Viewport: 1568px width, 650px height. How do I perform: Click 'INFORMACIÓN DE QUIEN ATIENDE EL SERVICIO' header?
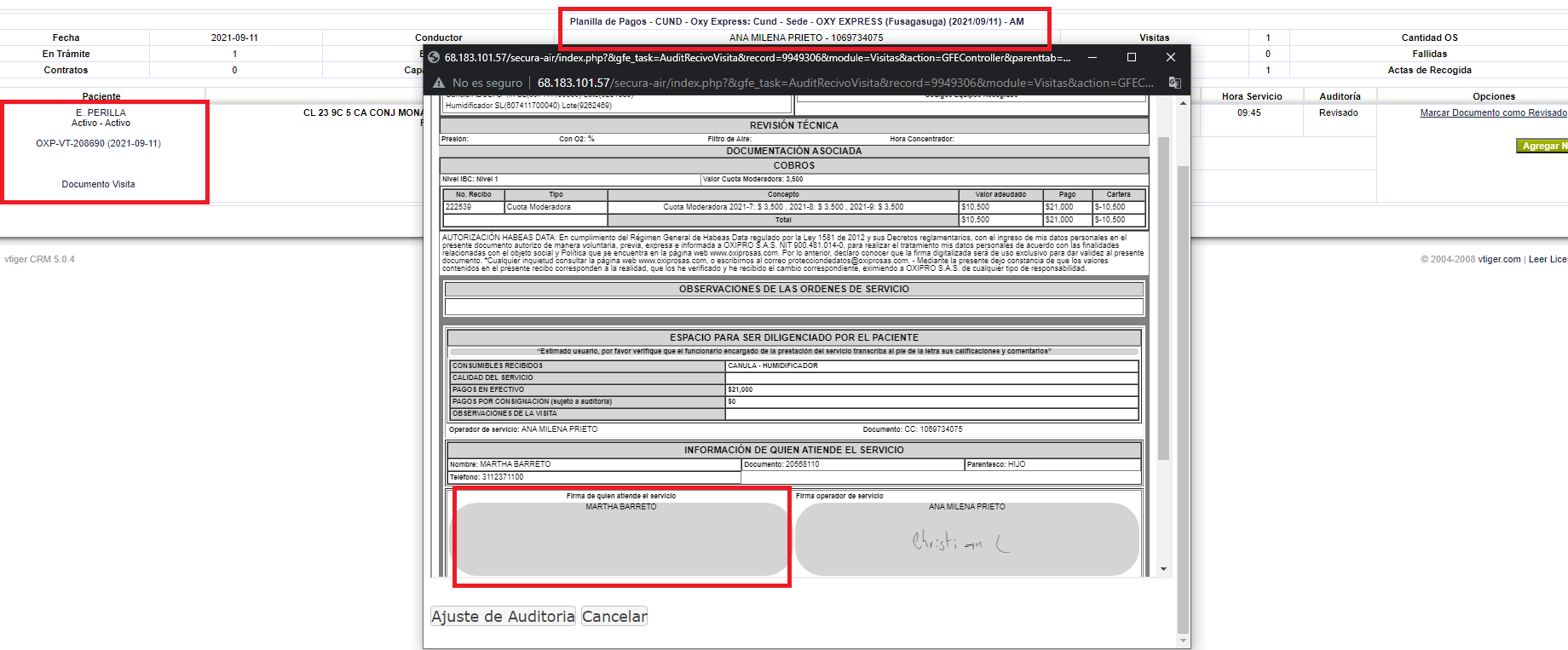coord(794,450)
